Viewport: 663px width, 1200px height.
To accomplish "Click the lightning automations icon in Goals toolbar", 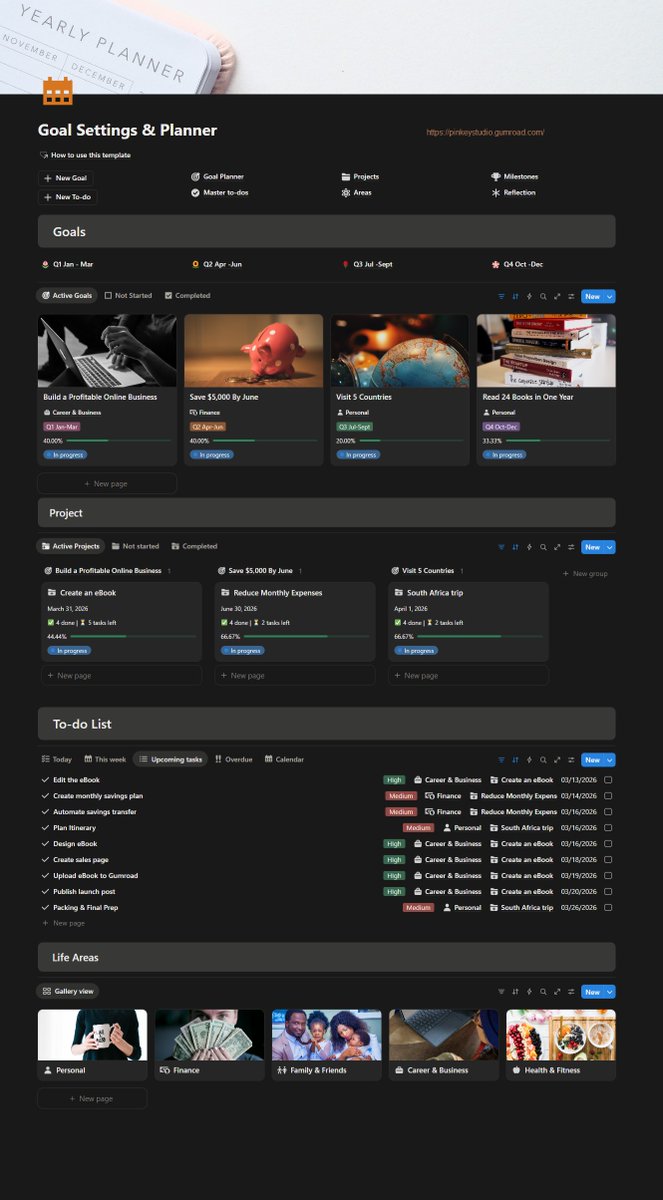I will [x=530, y=296].
